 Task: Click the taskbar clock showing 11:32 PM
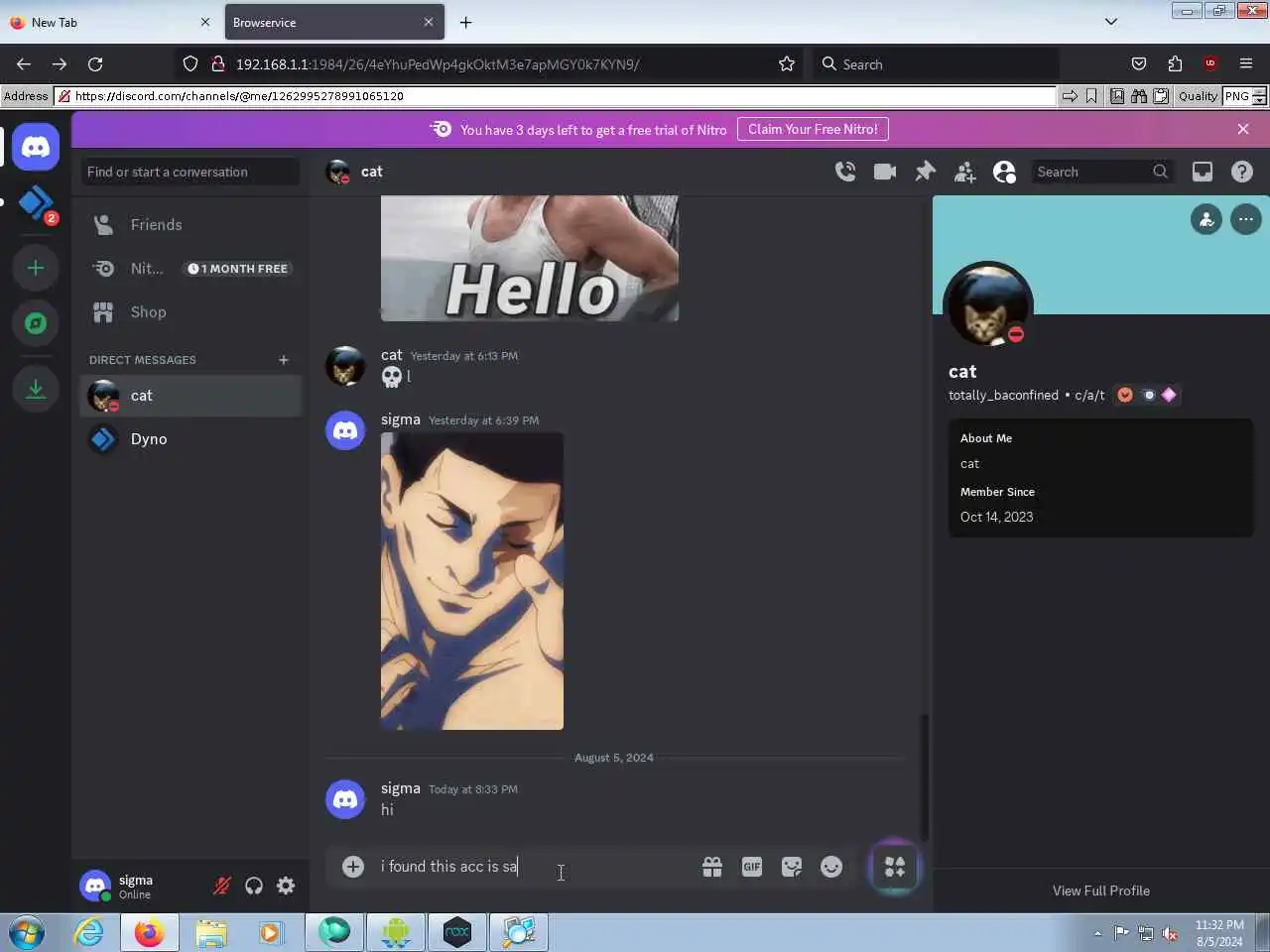(x=1219, y=933)
